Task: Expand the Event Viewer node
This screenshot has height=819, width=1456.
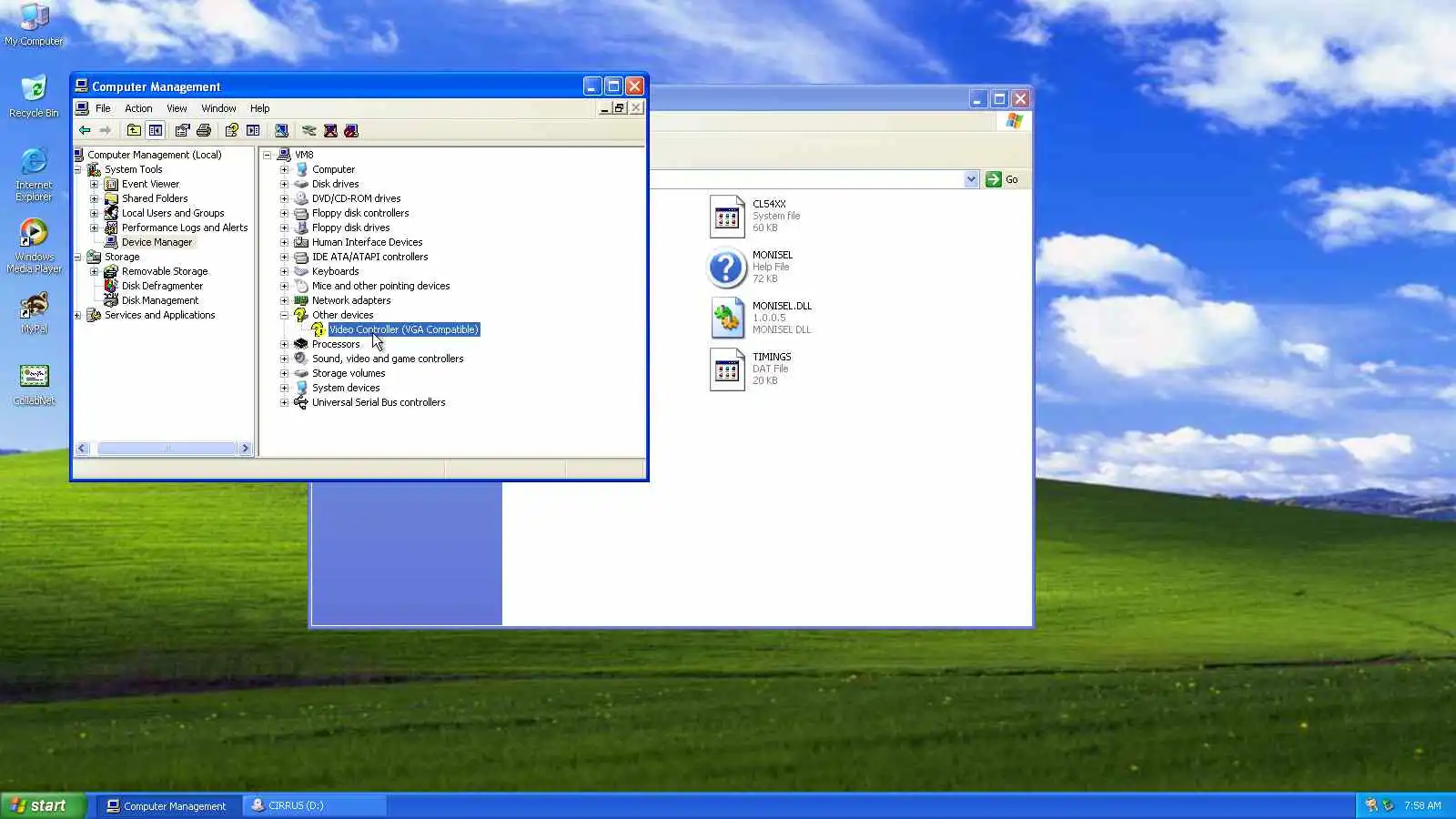Action: pyautogui.click(x=94, y=184)
